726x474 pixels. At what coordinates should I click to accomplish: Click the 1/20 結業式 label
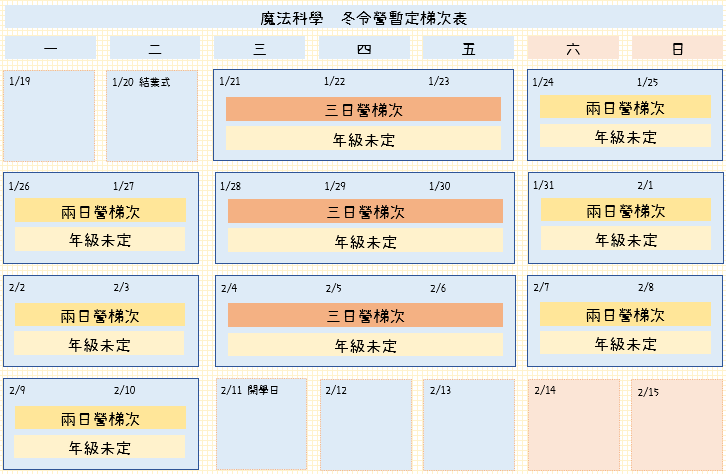click(x=141, y=82)
